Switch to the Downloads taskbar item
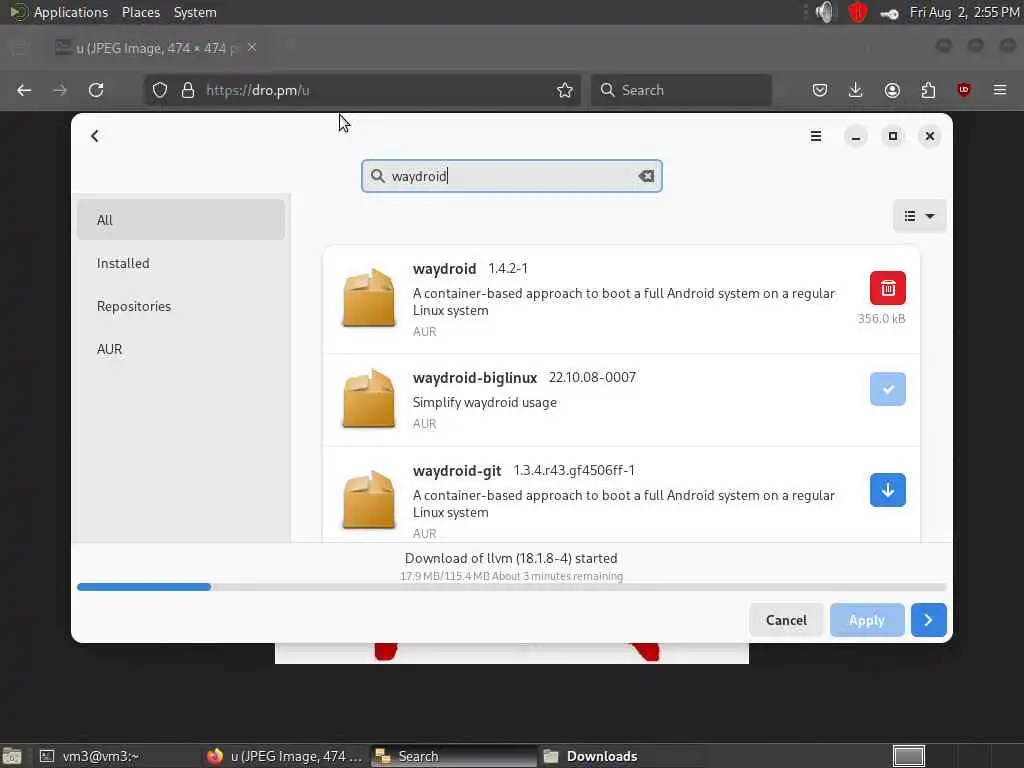1024x768 pixels. point(622,756)
